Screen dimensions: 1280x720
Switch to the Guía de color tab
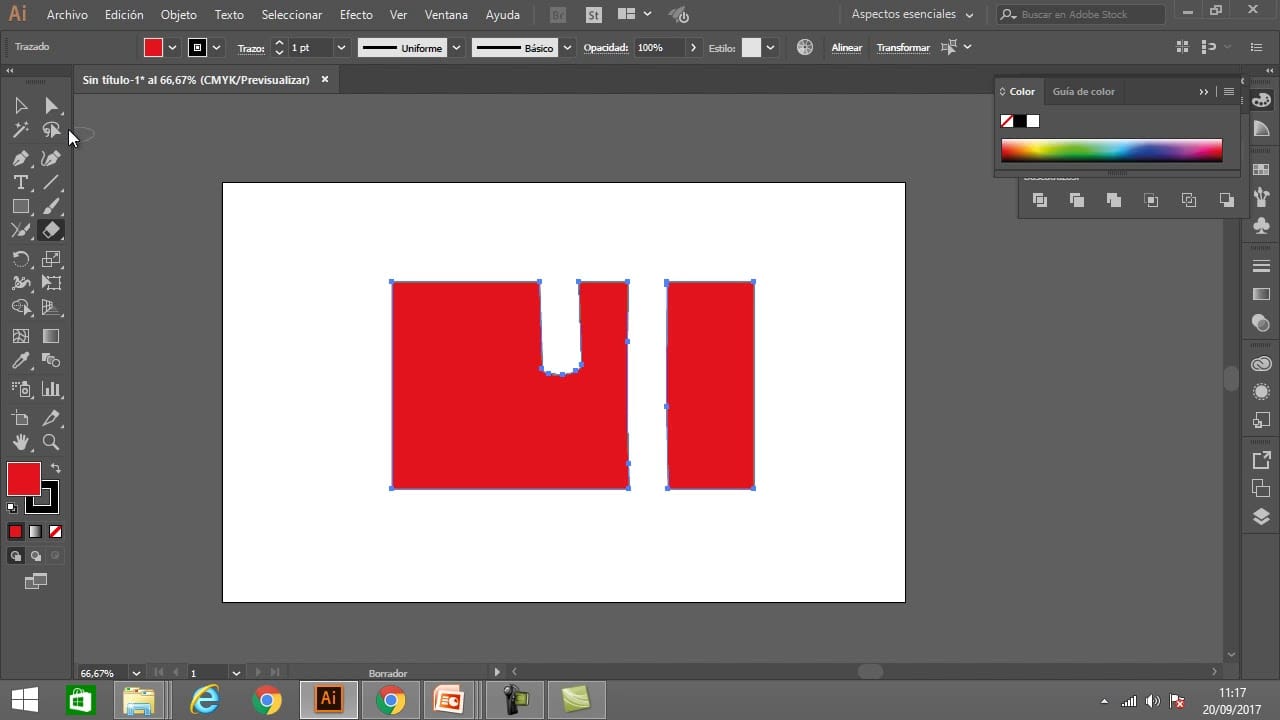(1083, 91)
